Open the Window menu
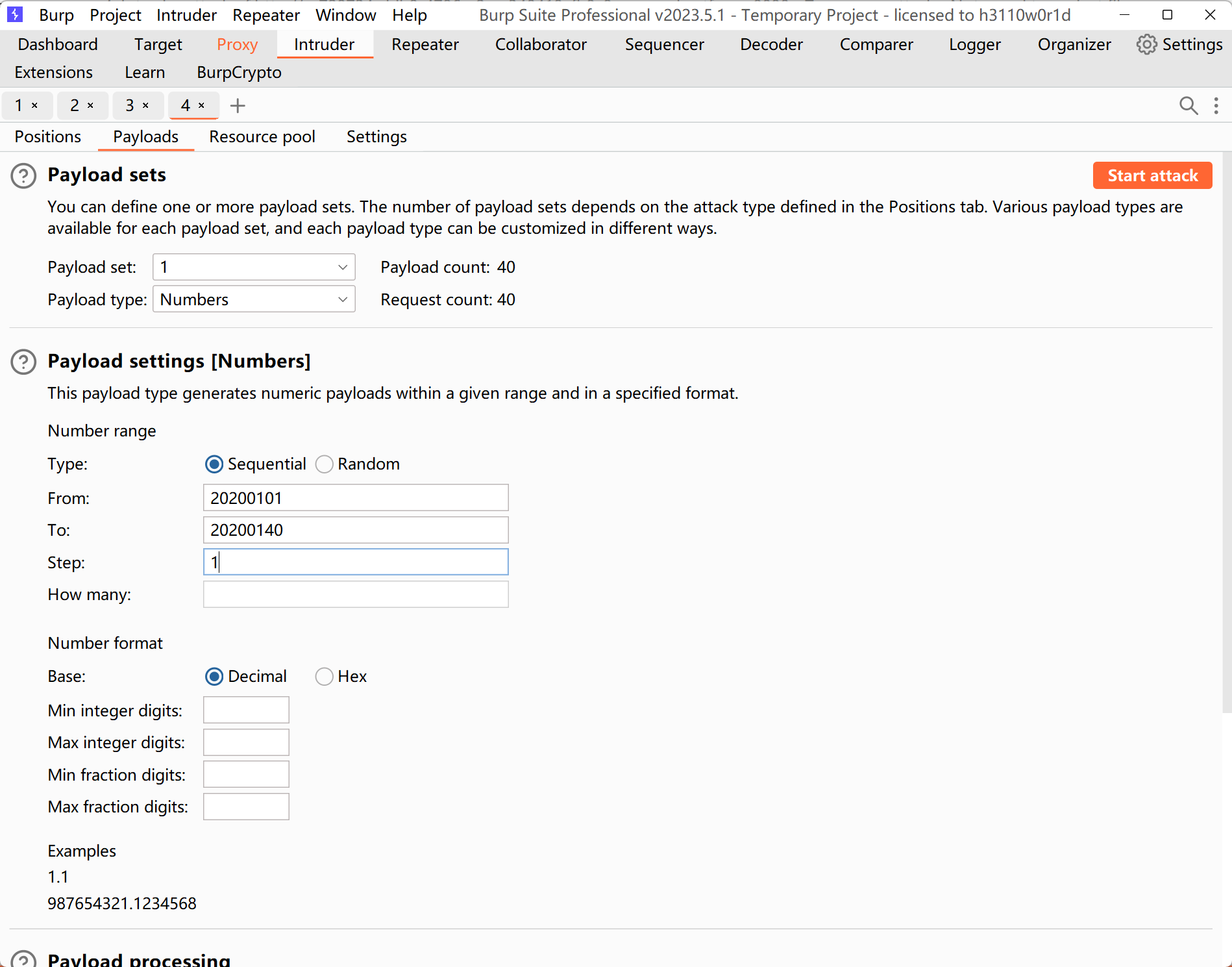Screen dimensions: 1232x967 coord(346,15)
